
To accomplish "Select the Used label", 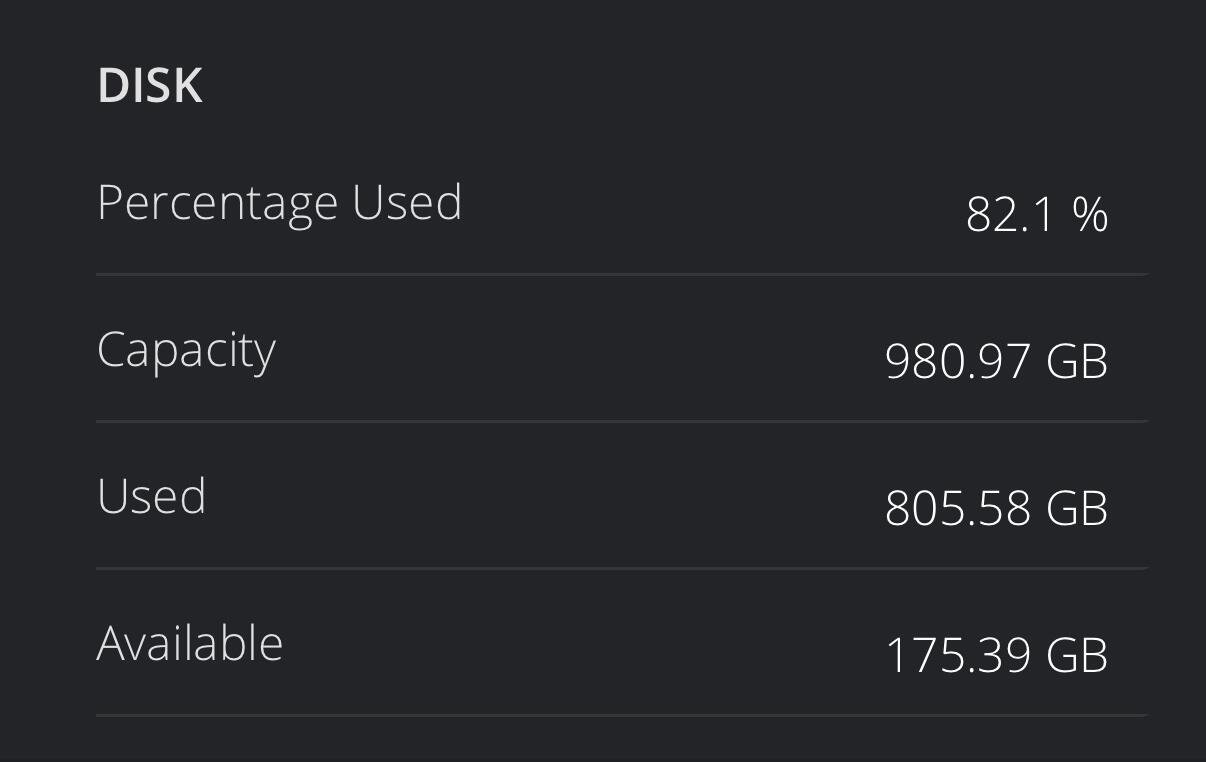I will (x=152, y=497).
